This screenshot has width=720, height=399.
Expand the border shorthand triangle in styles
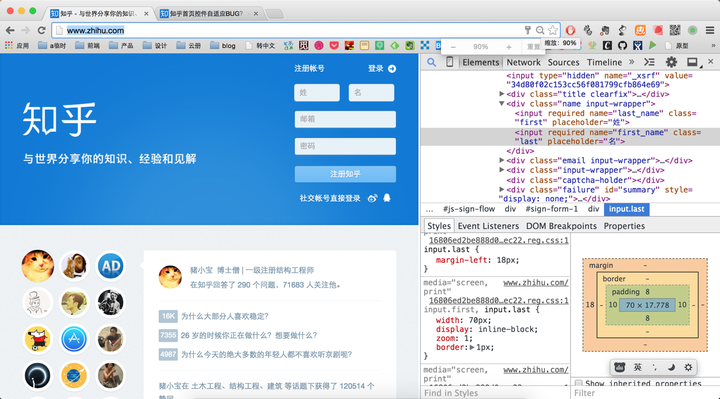(x=472, y=347)
